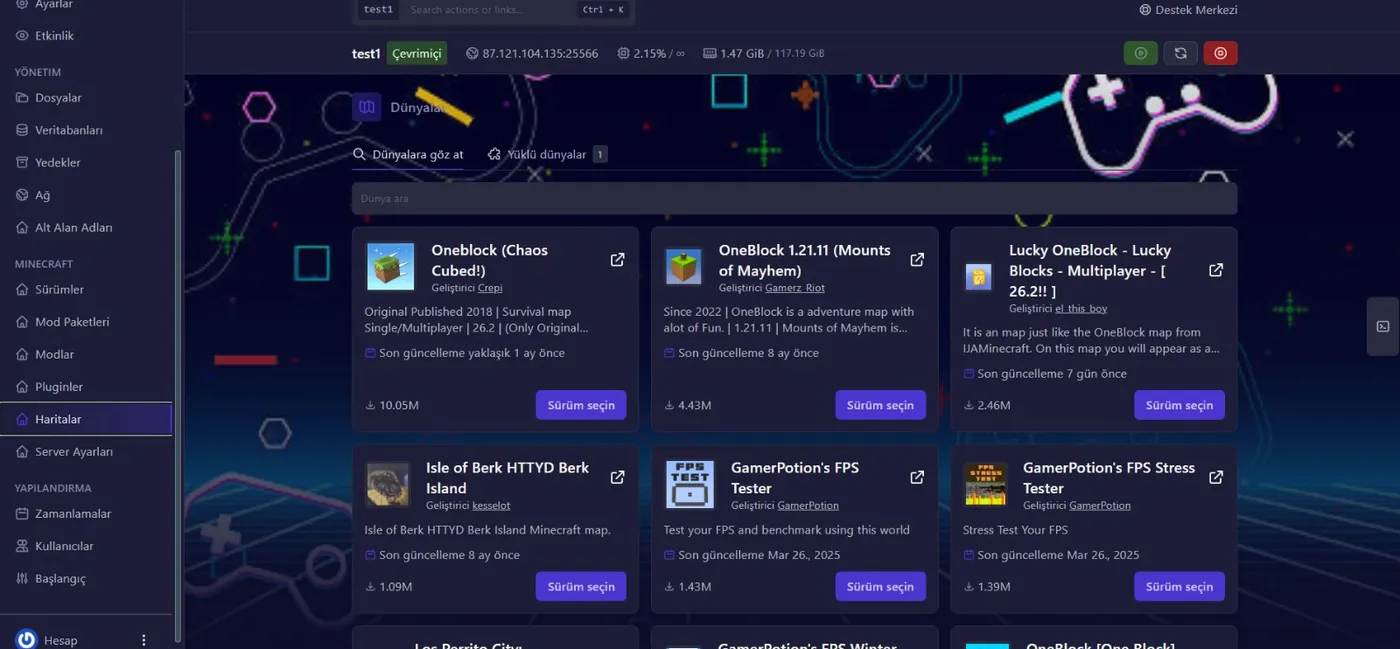The height and width of the screenshot is (649, 1400).
Task: Open Yedekler backups page
Action: [x=58, y=163]
